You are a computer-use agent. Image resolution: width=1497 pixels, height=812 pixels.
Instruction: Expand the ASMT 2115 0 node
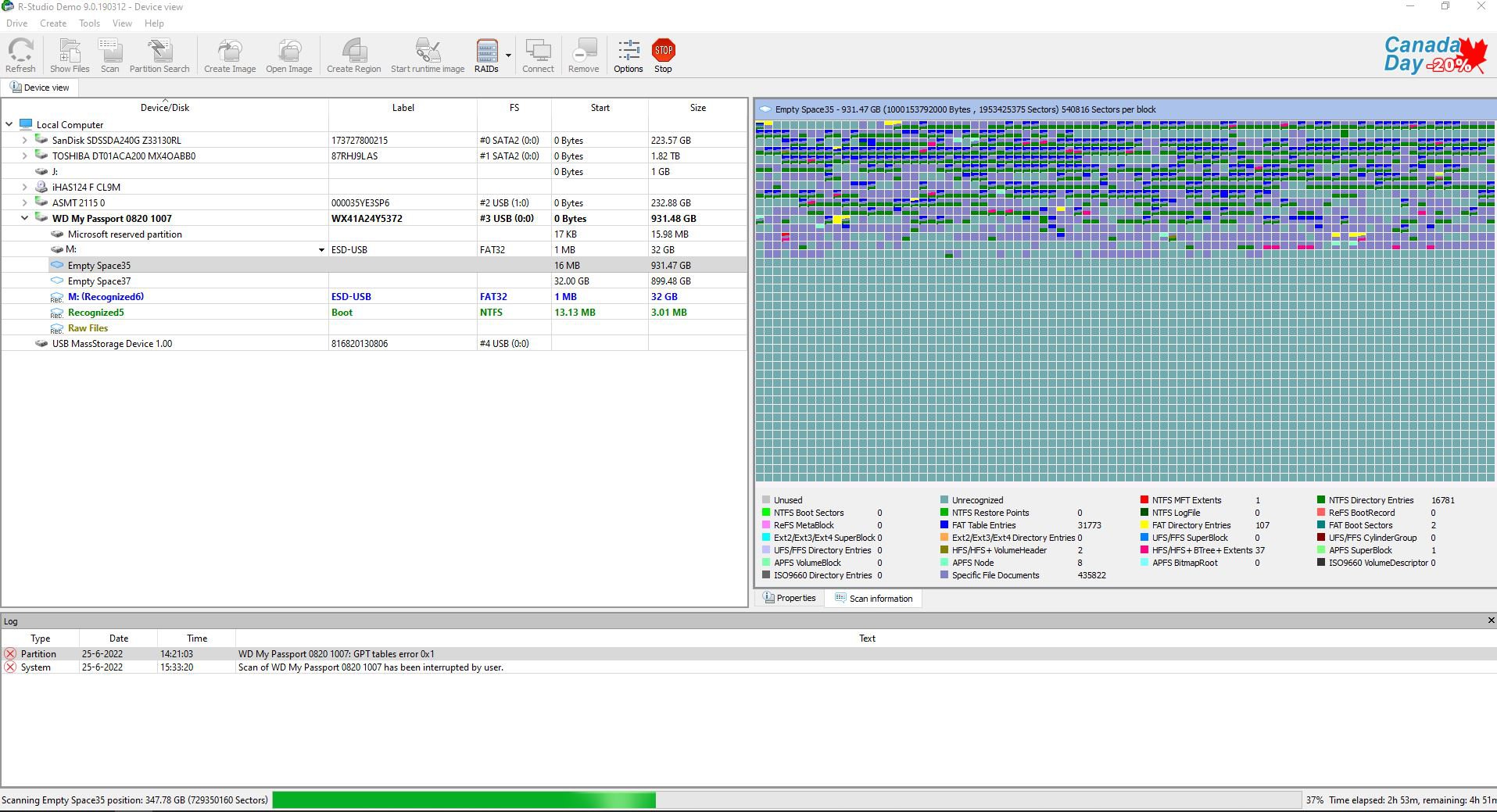coord(25,202)
